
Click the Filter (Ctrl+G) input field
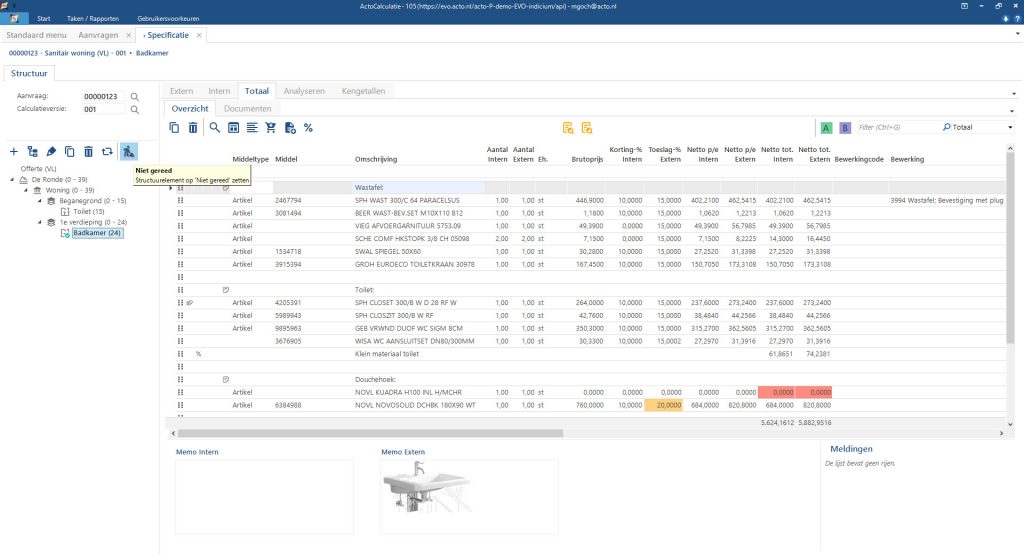point(897,128)
